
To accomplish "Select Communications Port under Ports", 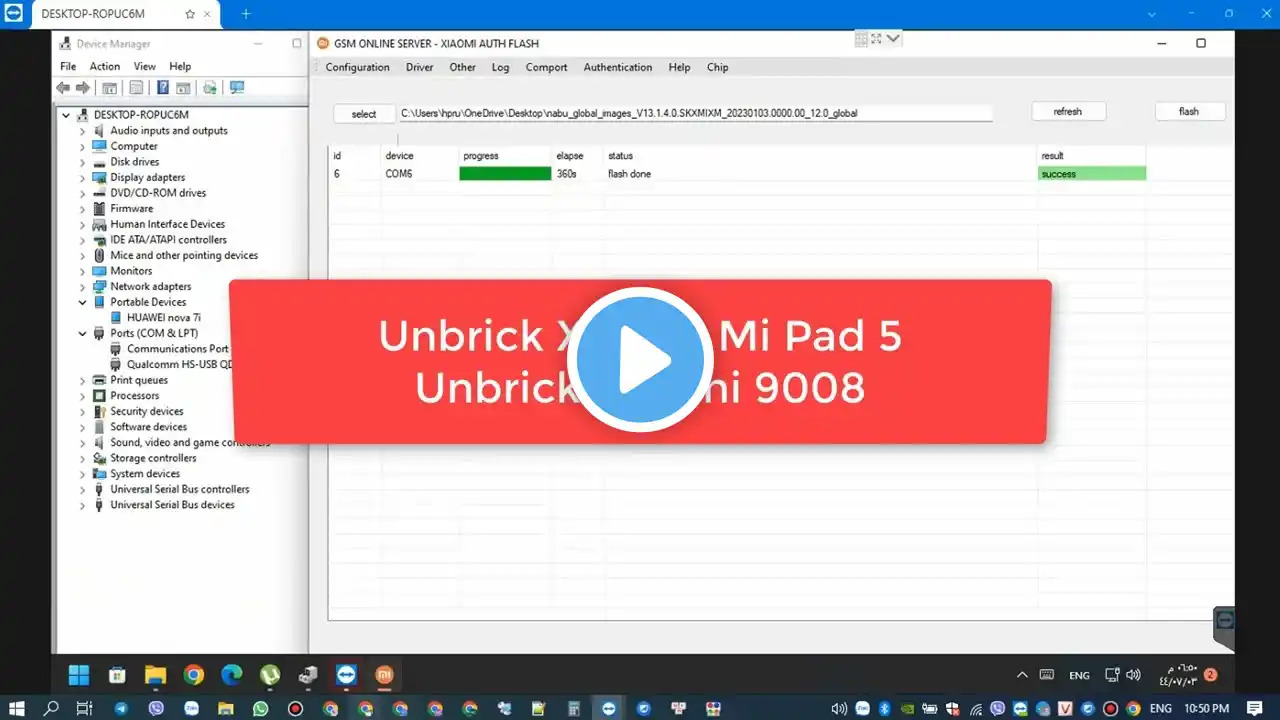I will point(178,349).
